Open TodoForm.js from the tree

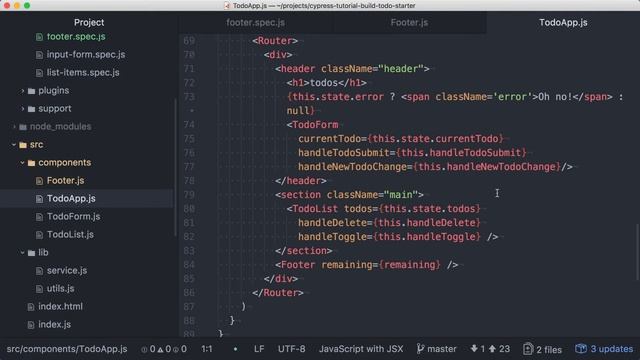tap(73, 216)
